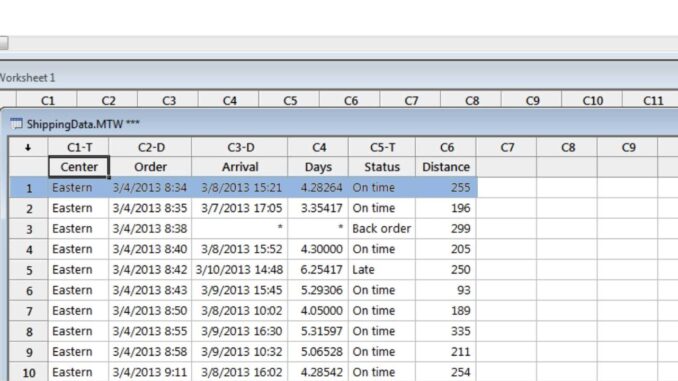Select the C5-T column header

point(382,147)
